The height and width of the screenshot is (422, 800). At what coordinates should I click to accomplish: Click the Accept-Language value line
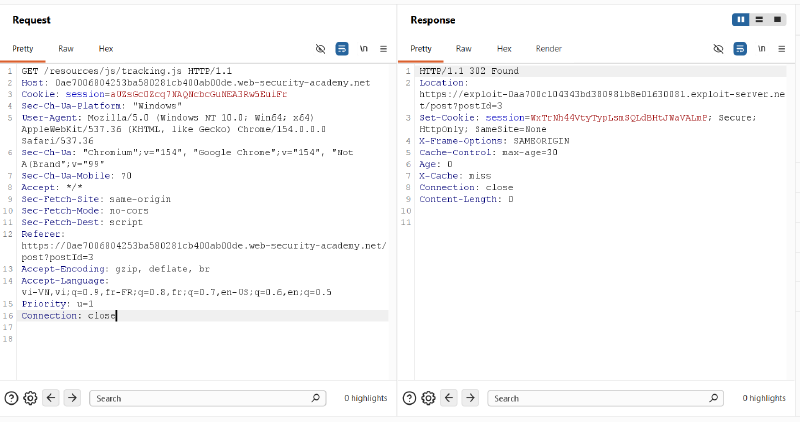[177, 292]
